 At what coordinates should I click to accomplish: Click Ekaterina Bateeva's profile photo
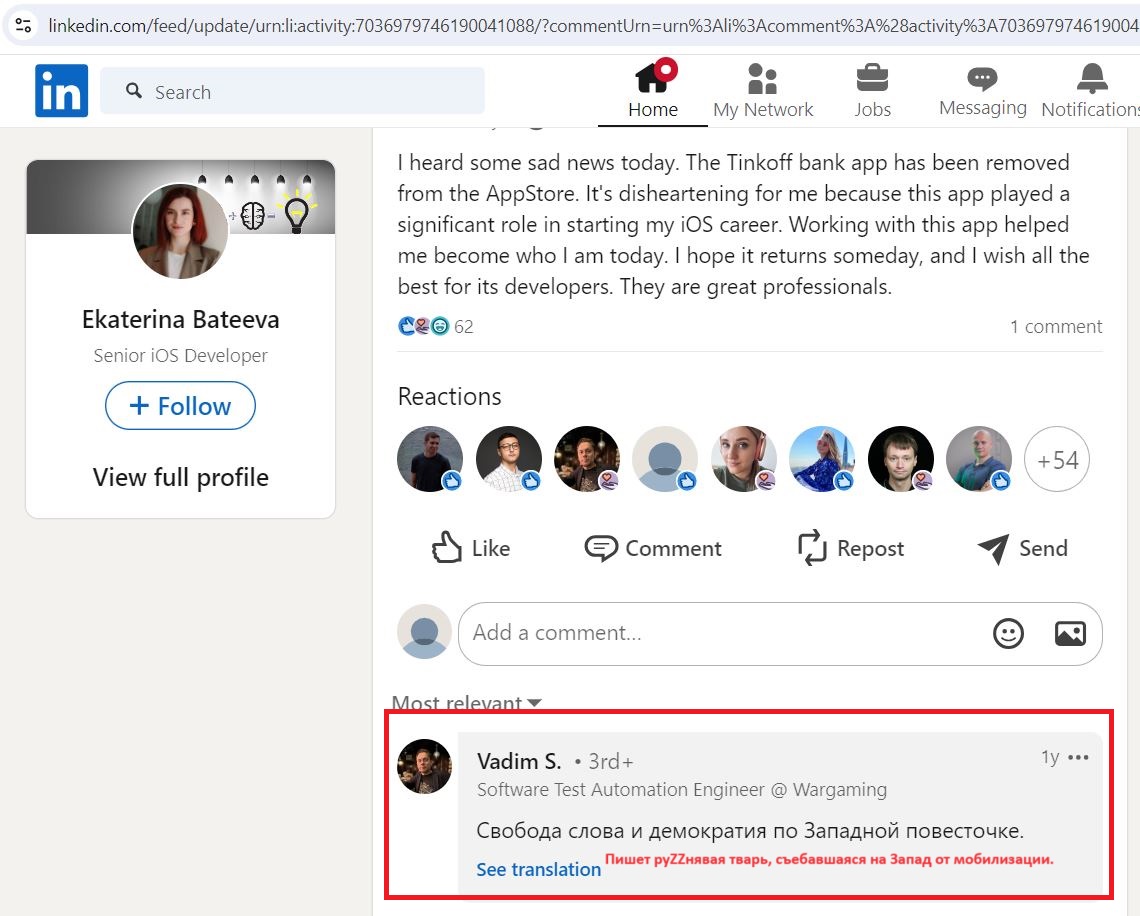180,231
